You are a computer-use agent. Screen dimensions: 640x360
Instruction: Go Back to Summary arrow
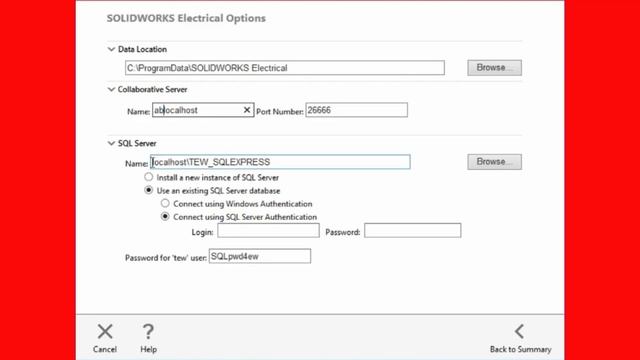click(x=519, y=331)
